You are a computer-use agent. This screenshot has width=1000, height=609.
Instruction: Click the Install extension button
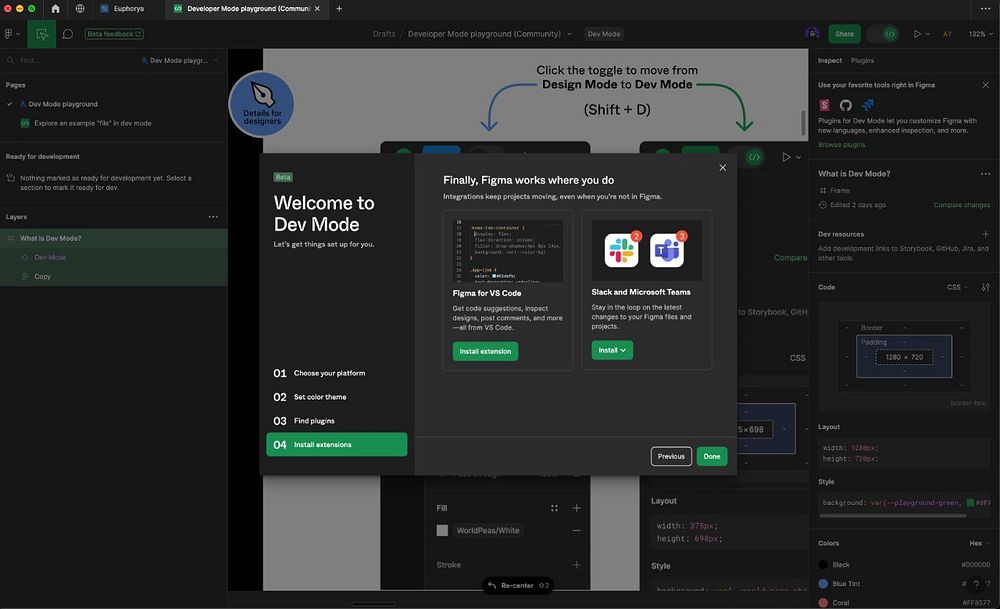pos(485,351)
